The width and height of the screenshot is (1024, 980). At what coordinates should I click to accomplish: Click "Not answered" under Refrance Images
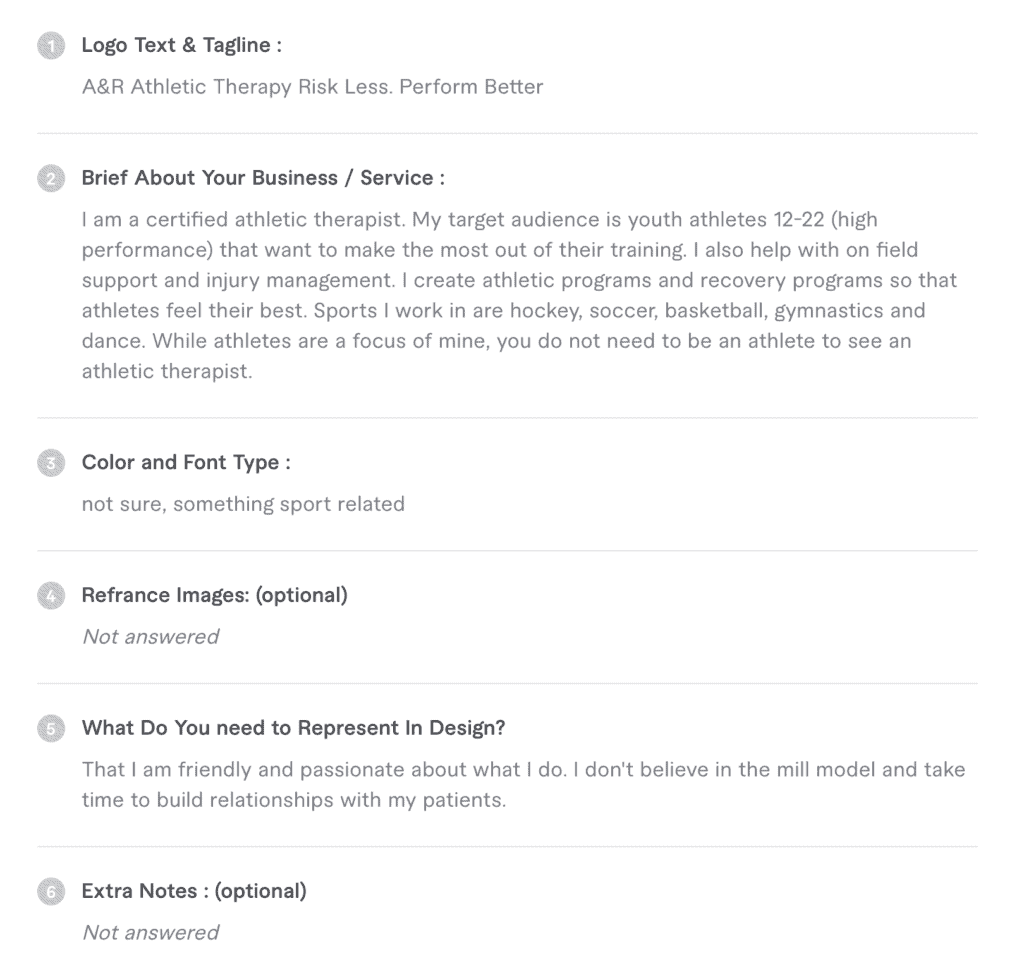(x=150, y=637)
